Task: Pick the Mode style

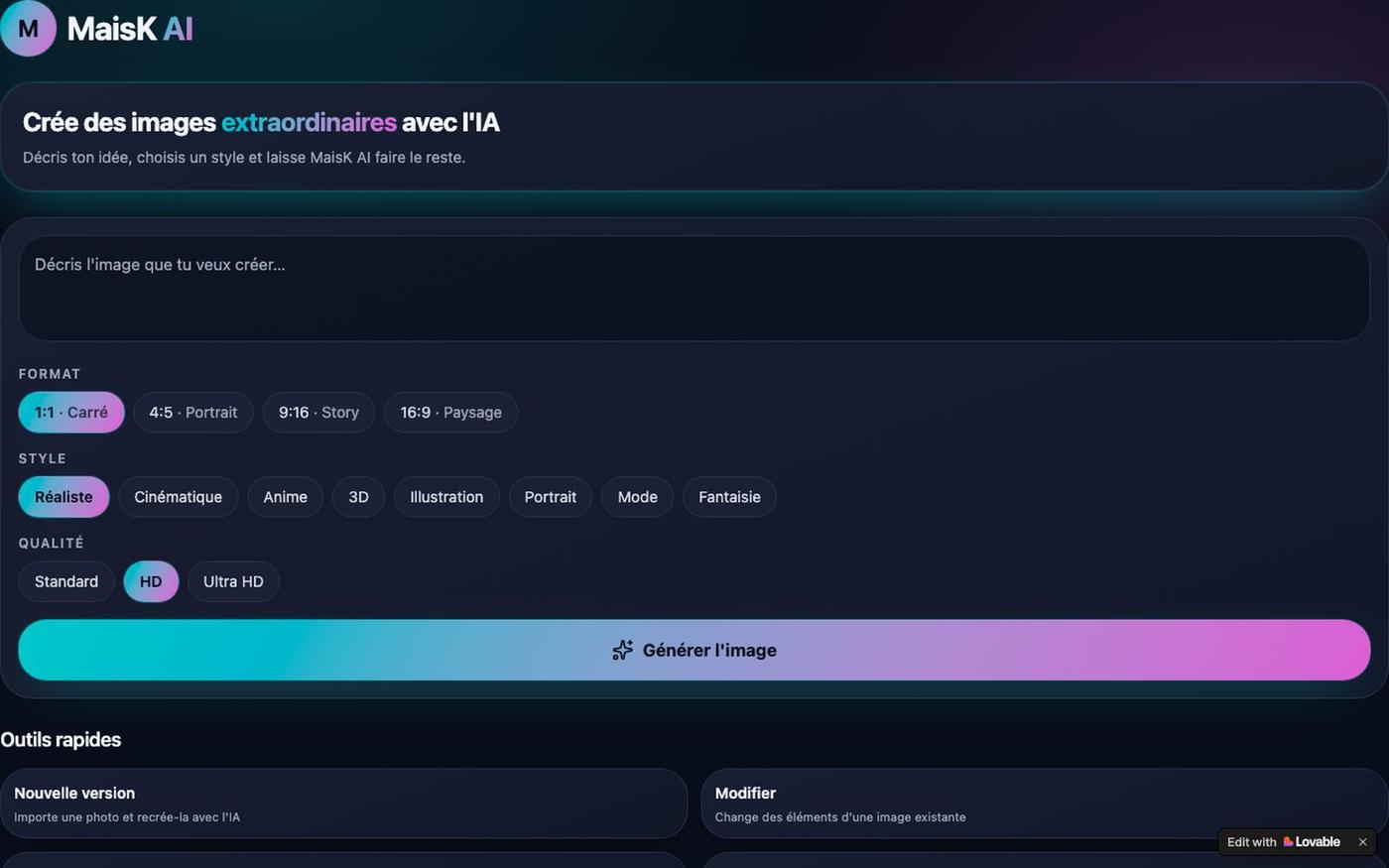Action: (x=637, y=497)
